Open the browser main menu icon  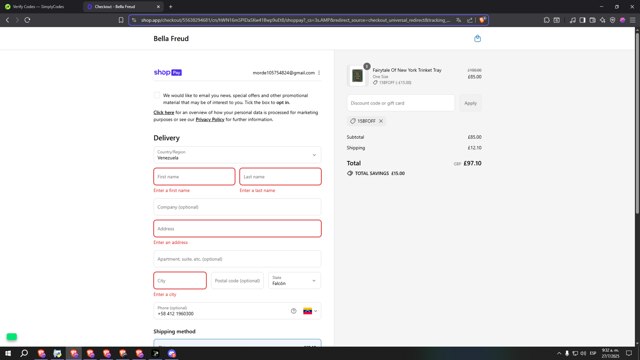pos(633,20)
